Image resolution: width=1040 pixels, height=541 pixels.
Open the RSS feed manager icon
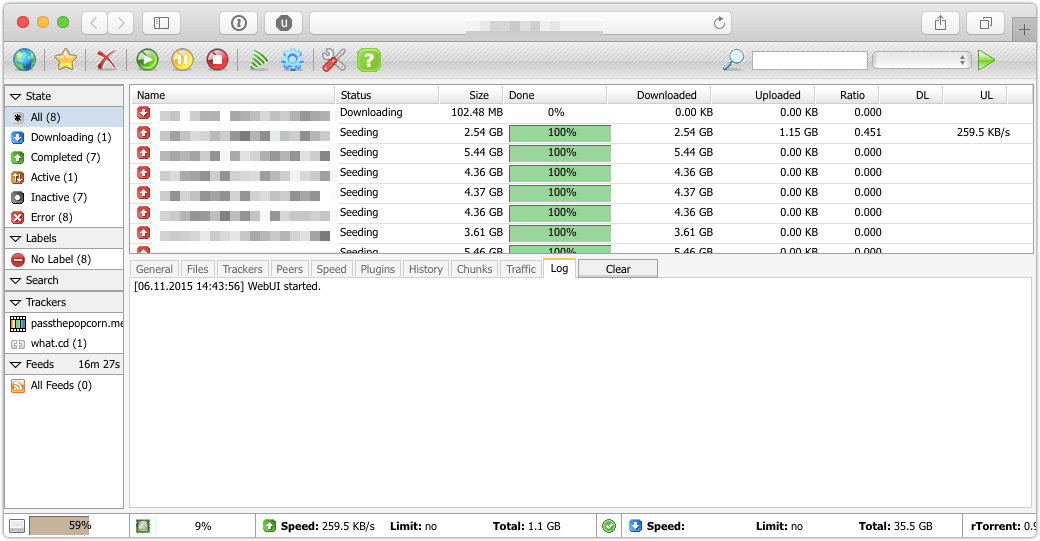tap(258, 60)
